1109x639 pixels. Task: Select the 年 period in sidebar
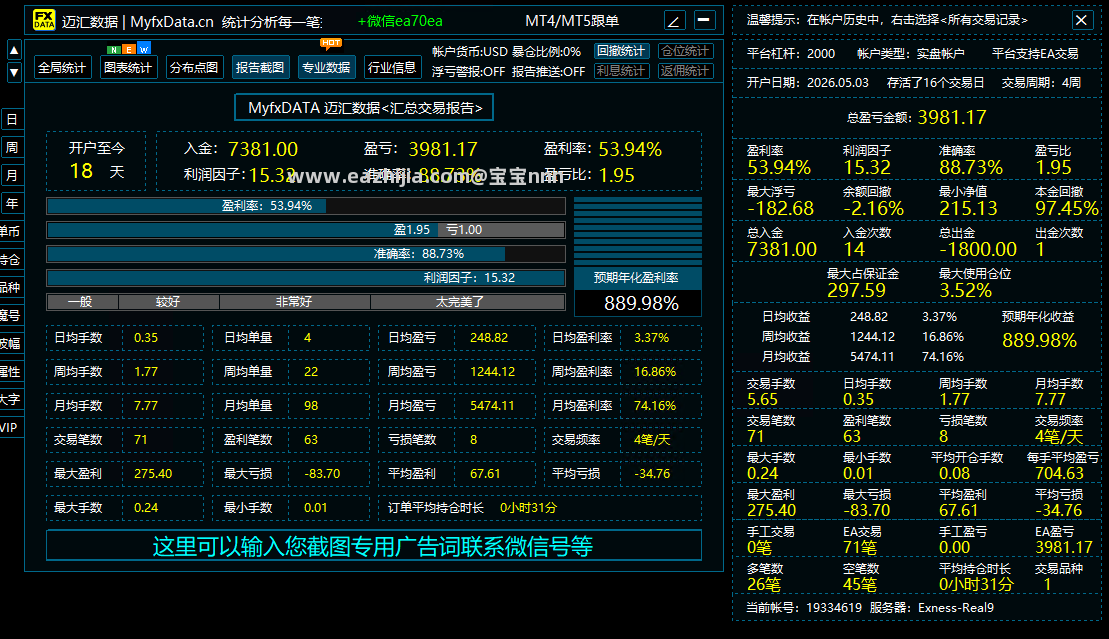(x=12, y=204)
